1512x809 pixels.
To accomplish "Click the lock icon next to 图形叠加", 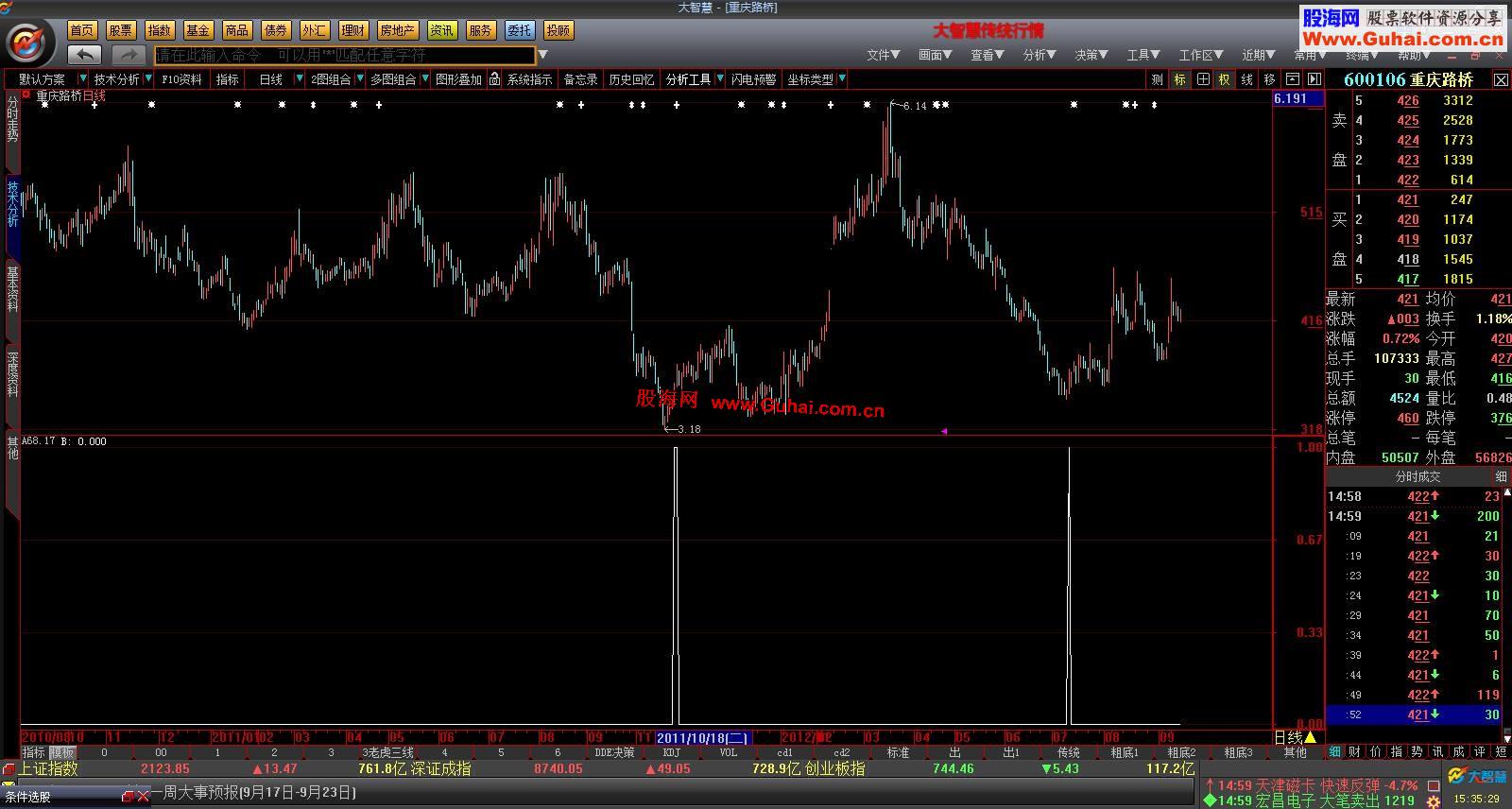I will pyautogui.click(x=494, y=79).
